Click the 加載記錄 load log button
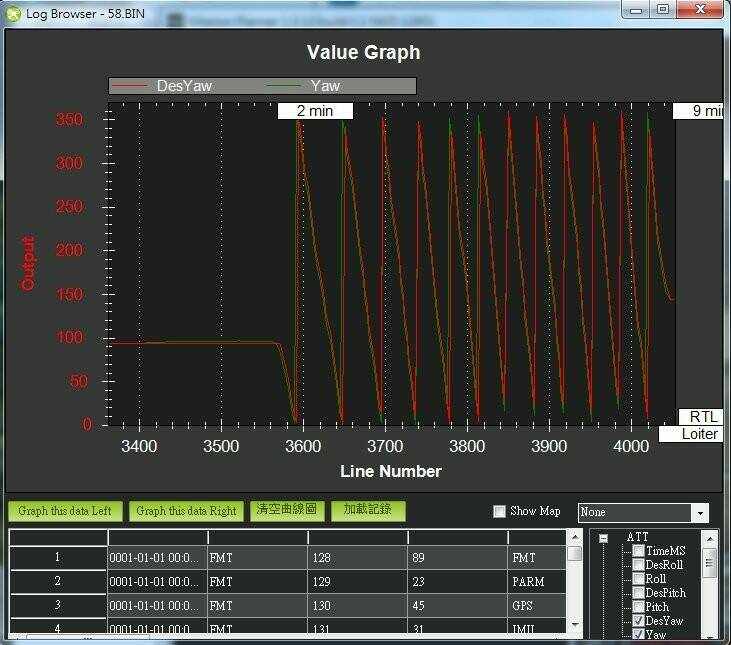The width and height of the screenshot is (731, 645). [369, 510]
